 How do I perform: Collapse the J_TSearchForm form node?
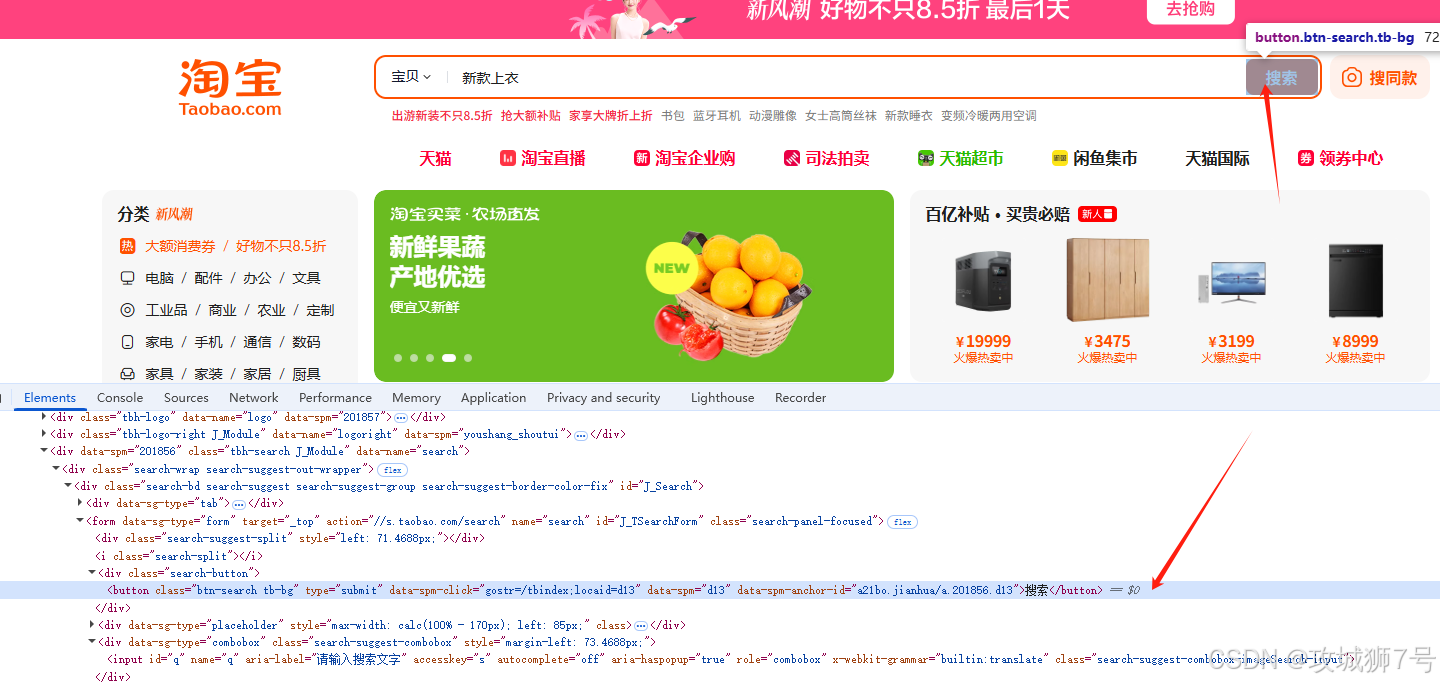point(80,521)
